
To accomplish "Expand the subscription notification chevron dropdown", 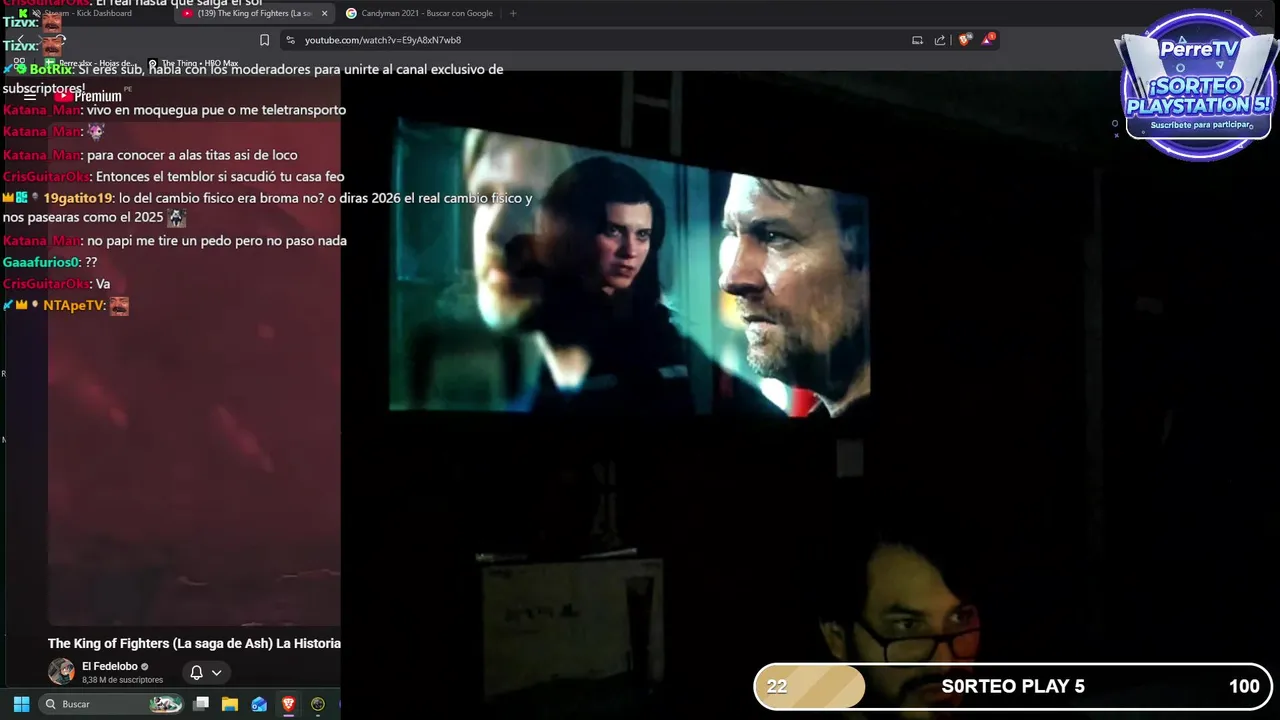I will (x=216, y=672).
